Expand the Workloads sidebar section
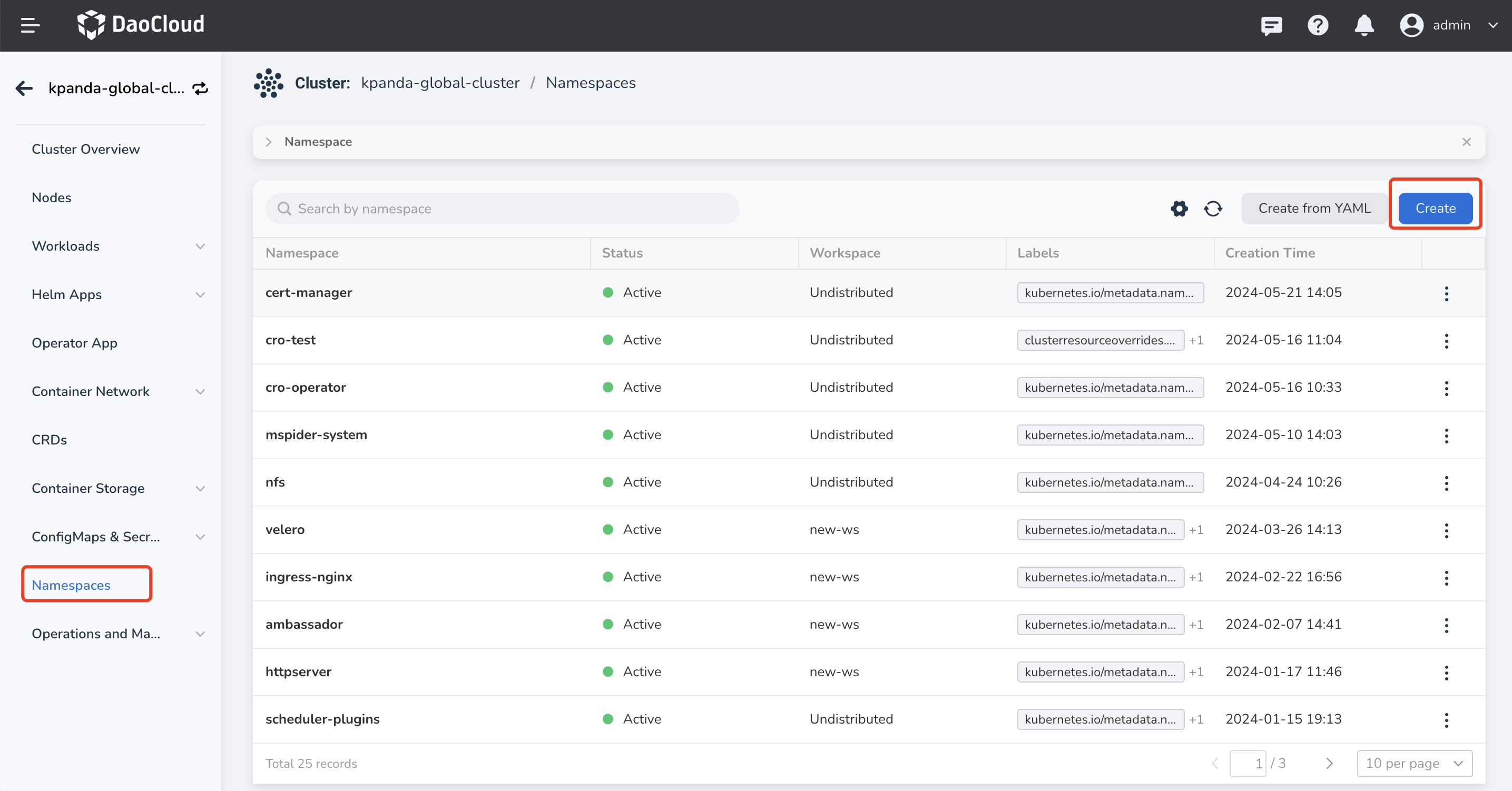The height and width of the screenshot is (791, 1512). 200,246
